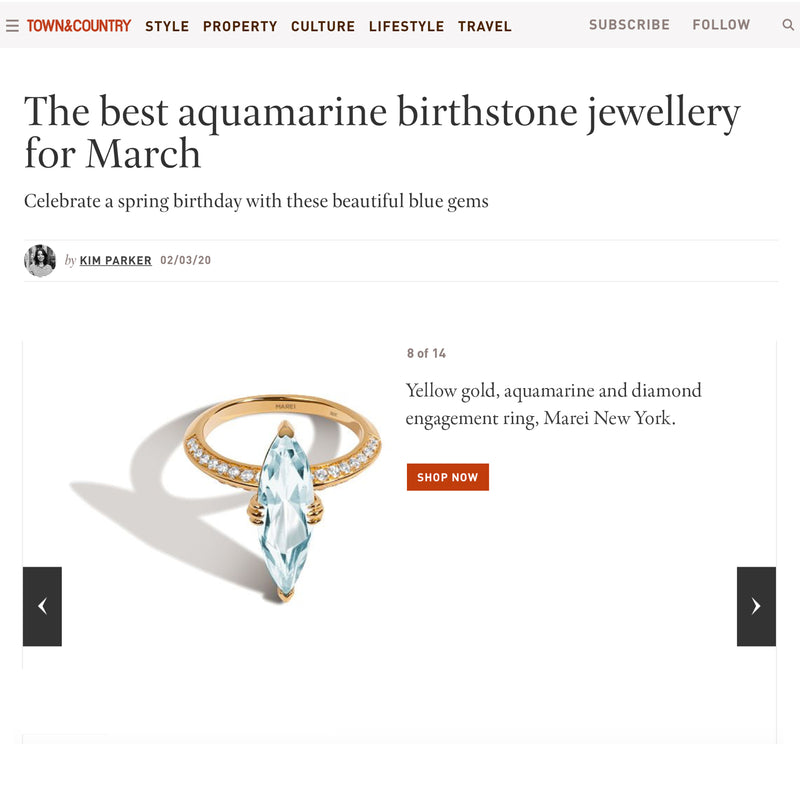This screenshot has height=801, width=800.
Task: Select the Culture menu item
Action: (323, 26)
